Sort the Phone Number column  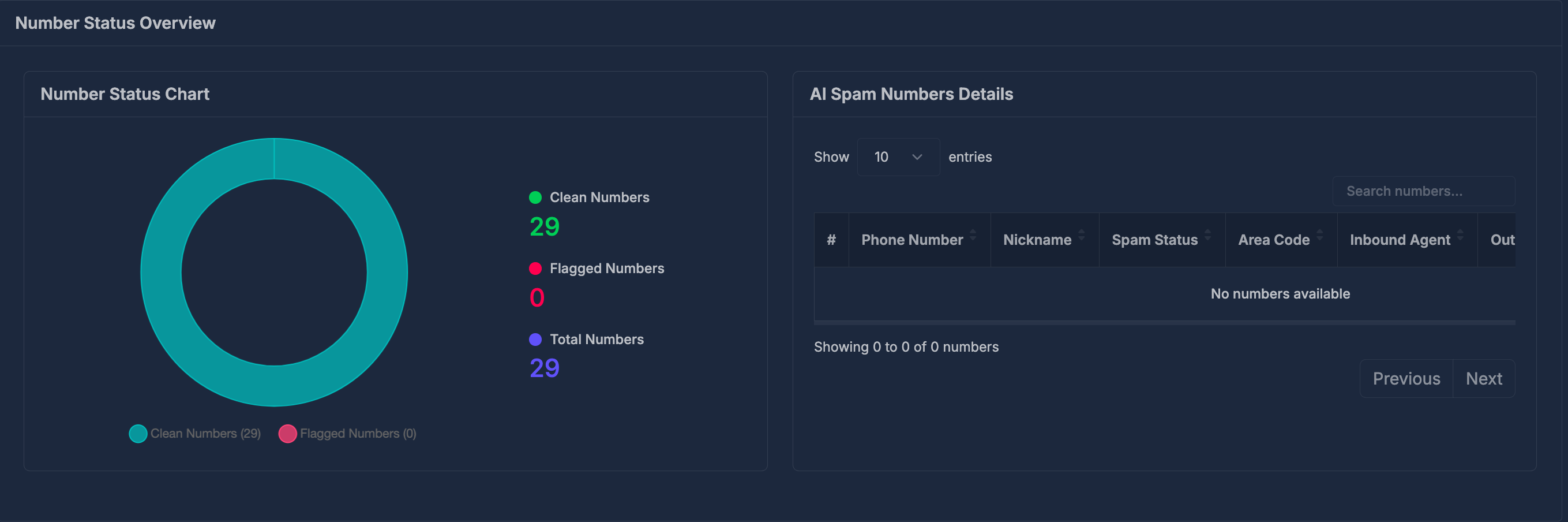coord(912,240)
